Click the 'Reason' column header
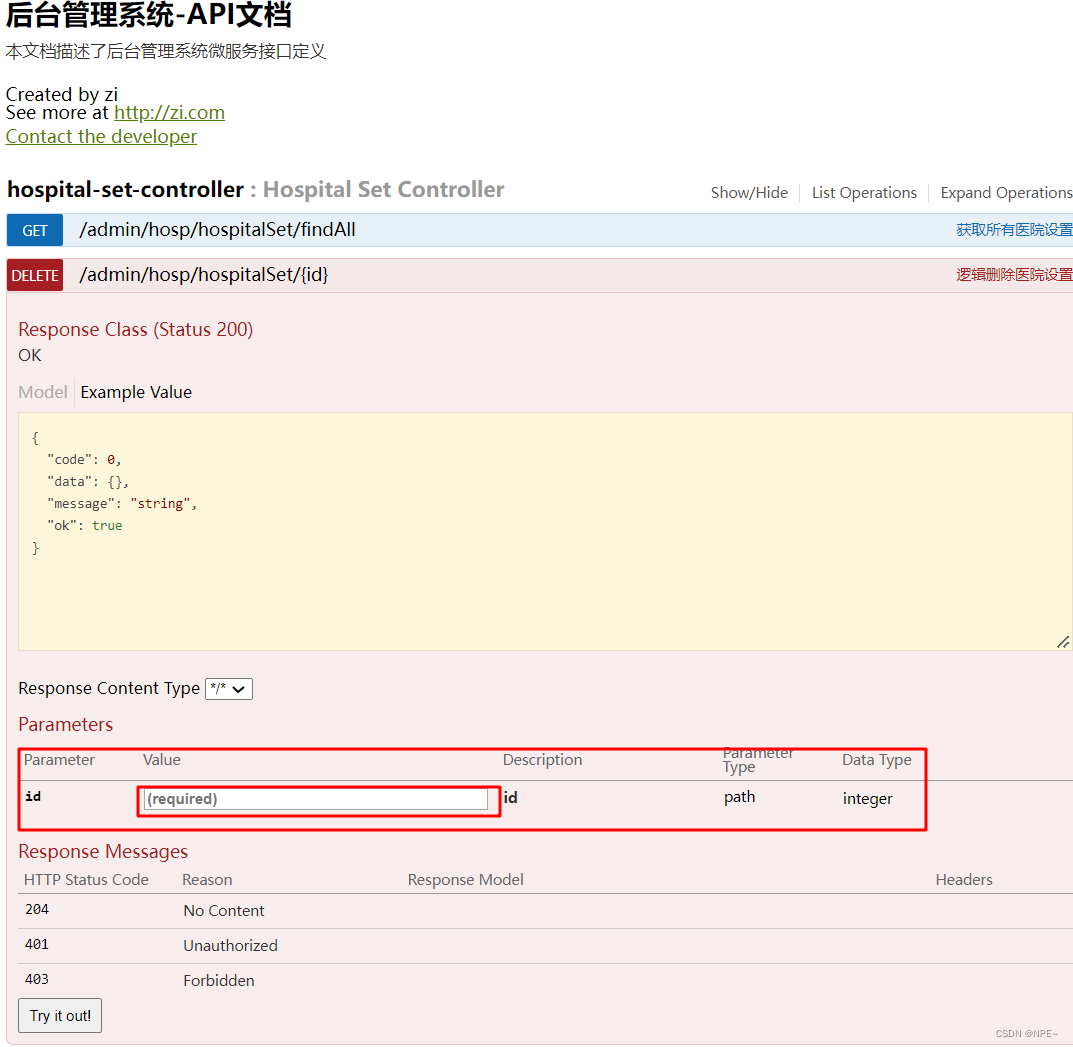This screenshot has width=1073, height=1047. [x=207, y=880]
